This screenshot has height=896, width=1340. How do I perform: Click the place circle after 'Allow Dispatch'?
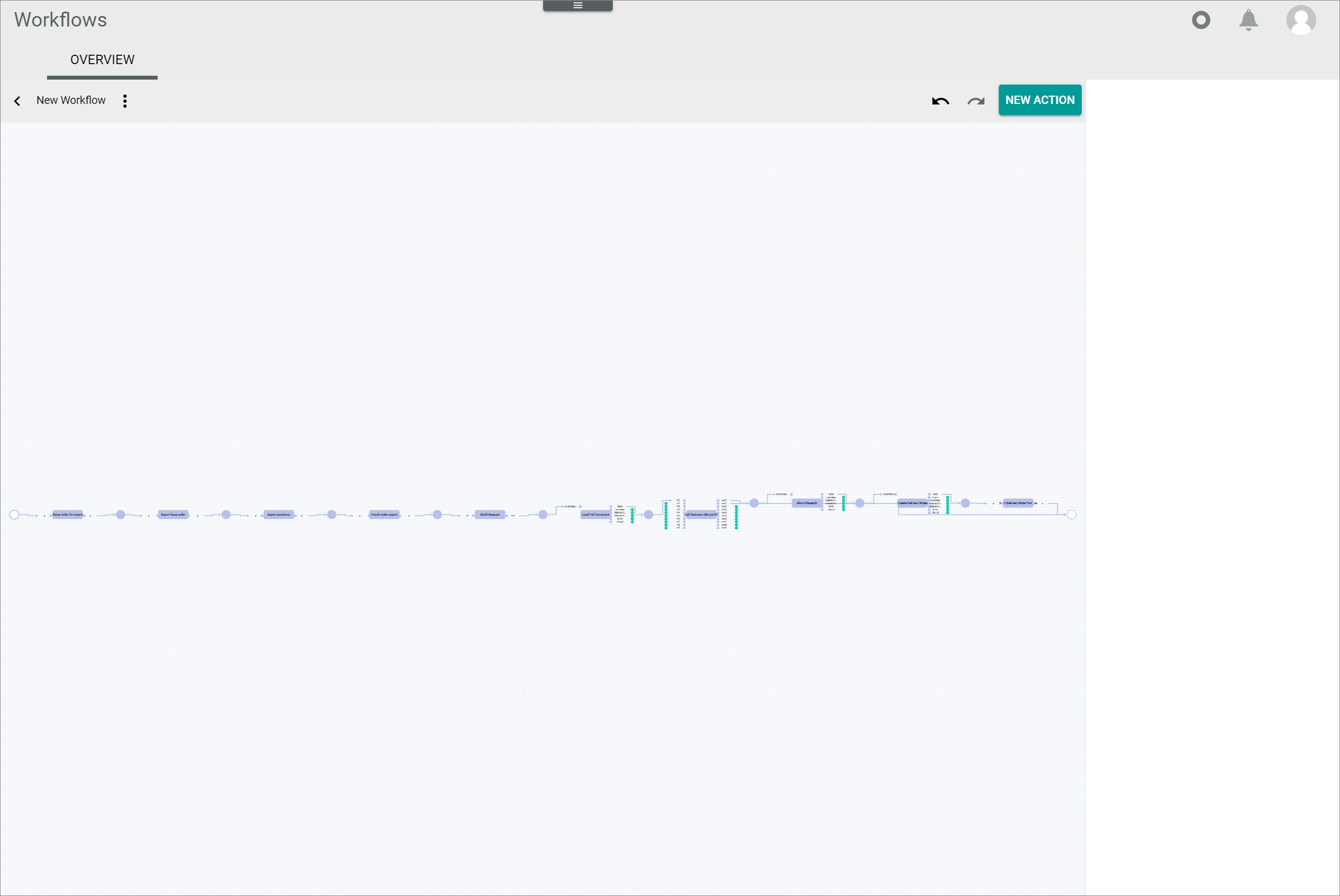pyautogui.click(x=860, y=504)
